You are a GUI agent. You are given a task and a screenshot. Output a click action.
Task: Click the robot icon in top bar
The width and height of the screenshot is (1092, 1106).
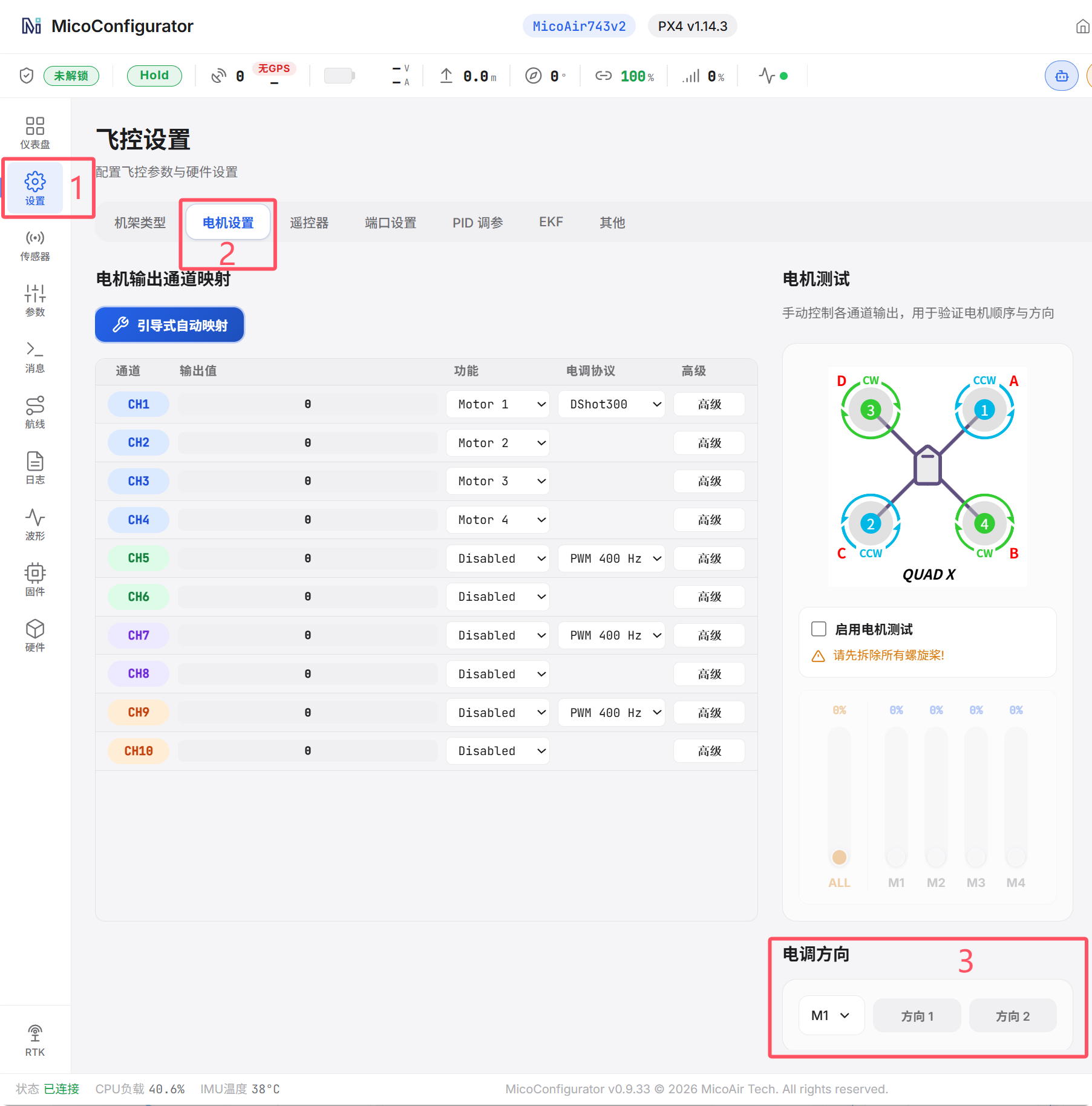[1061, 76]
